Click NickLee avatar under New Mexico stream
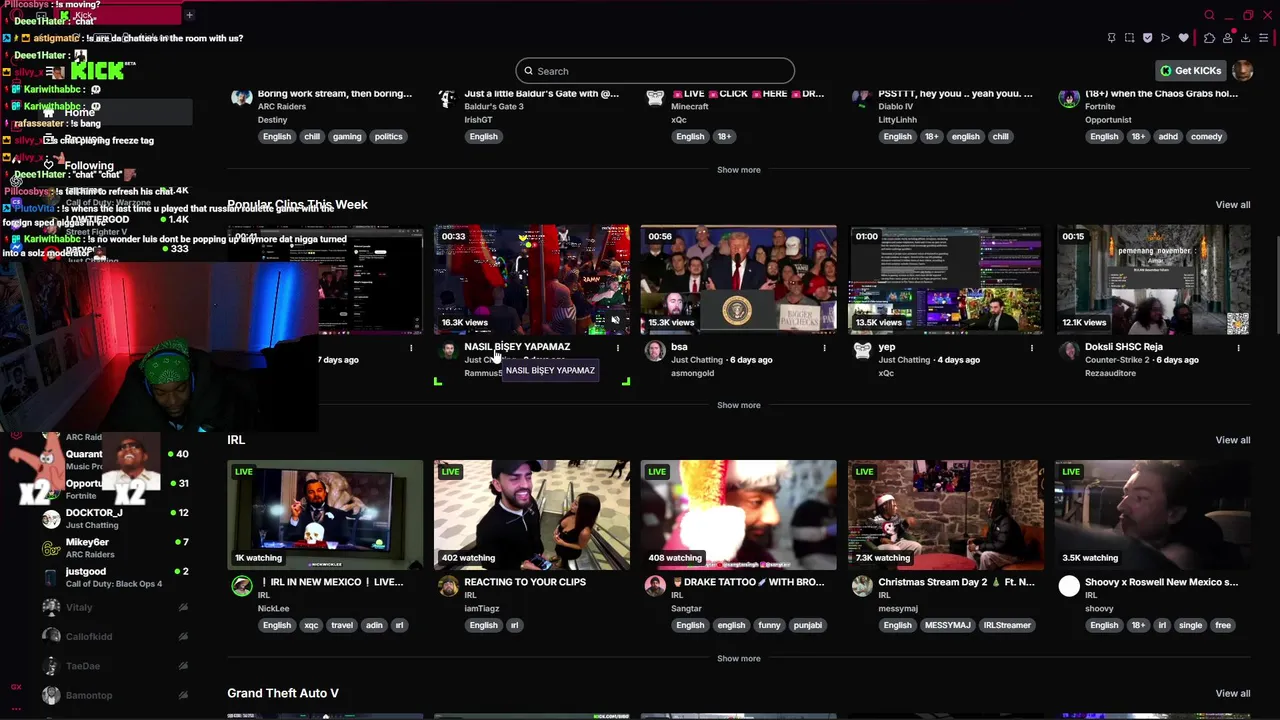The height and width of the screenshot is (720, 1280). tap(241, 586)
